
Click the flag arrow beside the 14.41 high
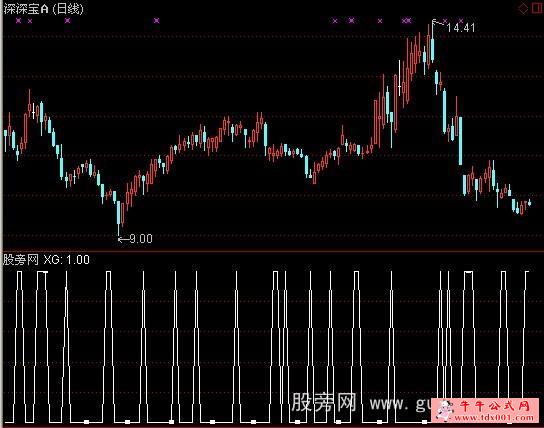tap(438, 23)
